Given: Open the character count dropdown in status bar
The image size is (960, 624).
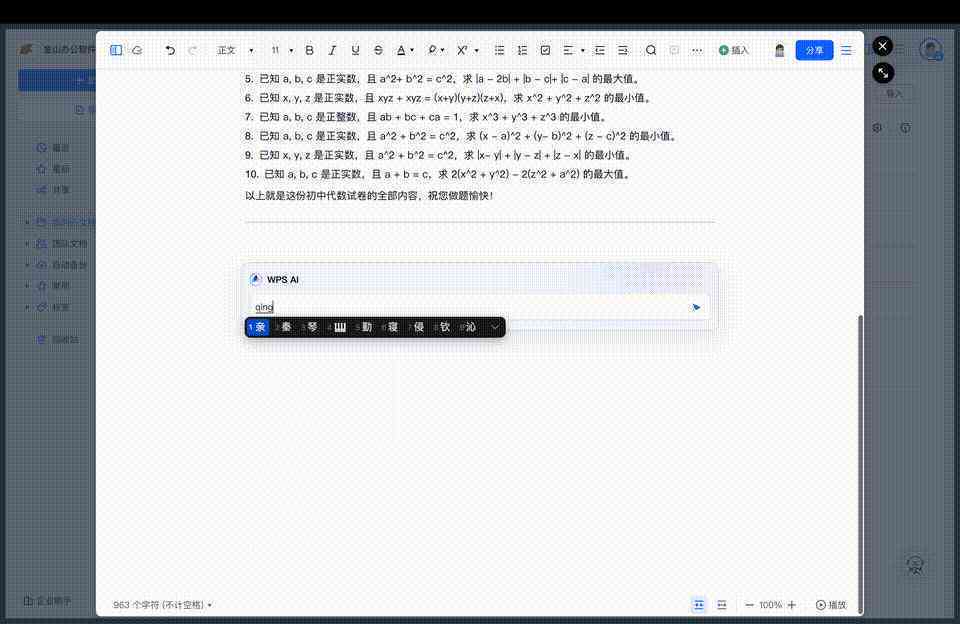Looking at the screenshot, I should click(162, 604).
